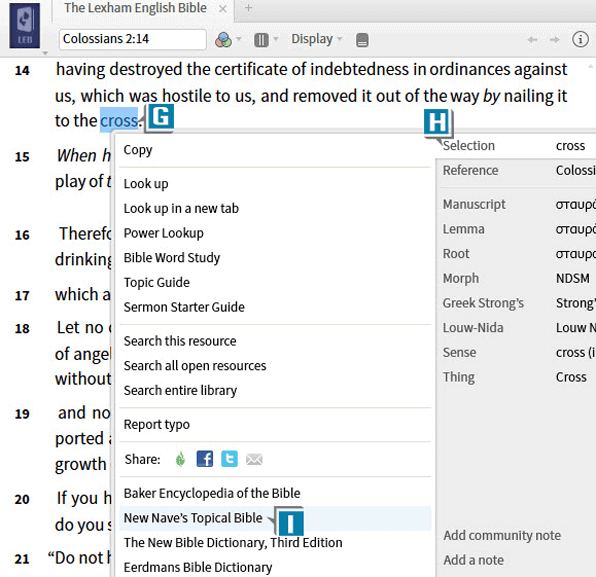Share by email envelope icon
Screen dimensions: 596x577
pyautogui.click(x=254, y=460)
